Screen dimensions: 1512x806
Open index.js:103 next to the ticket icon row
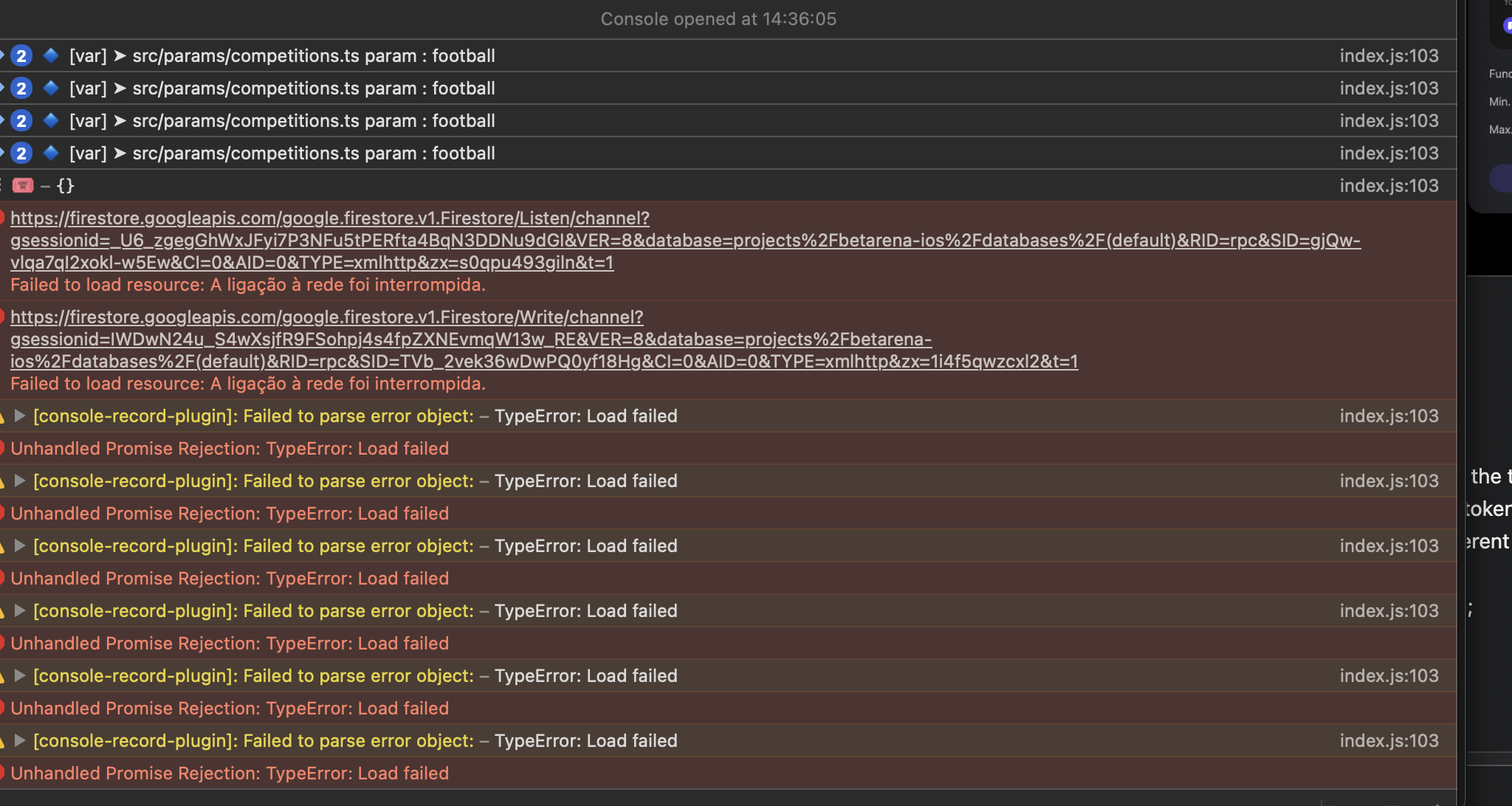click(1390, 186)
